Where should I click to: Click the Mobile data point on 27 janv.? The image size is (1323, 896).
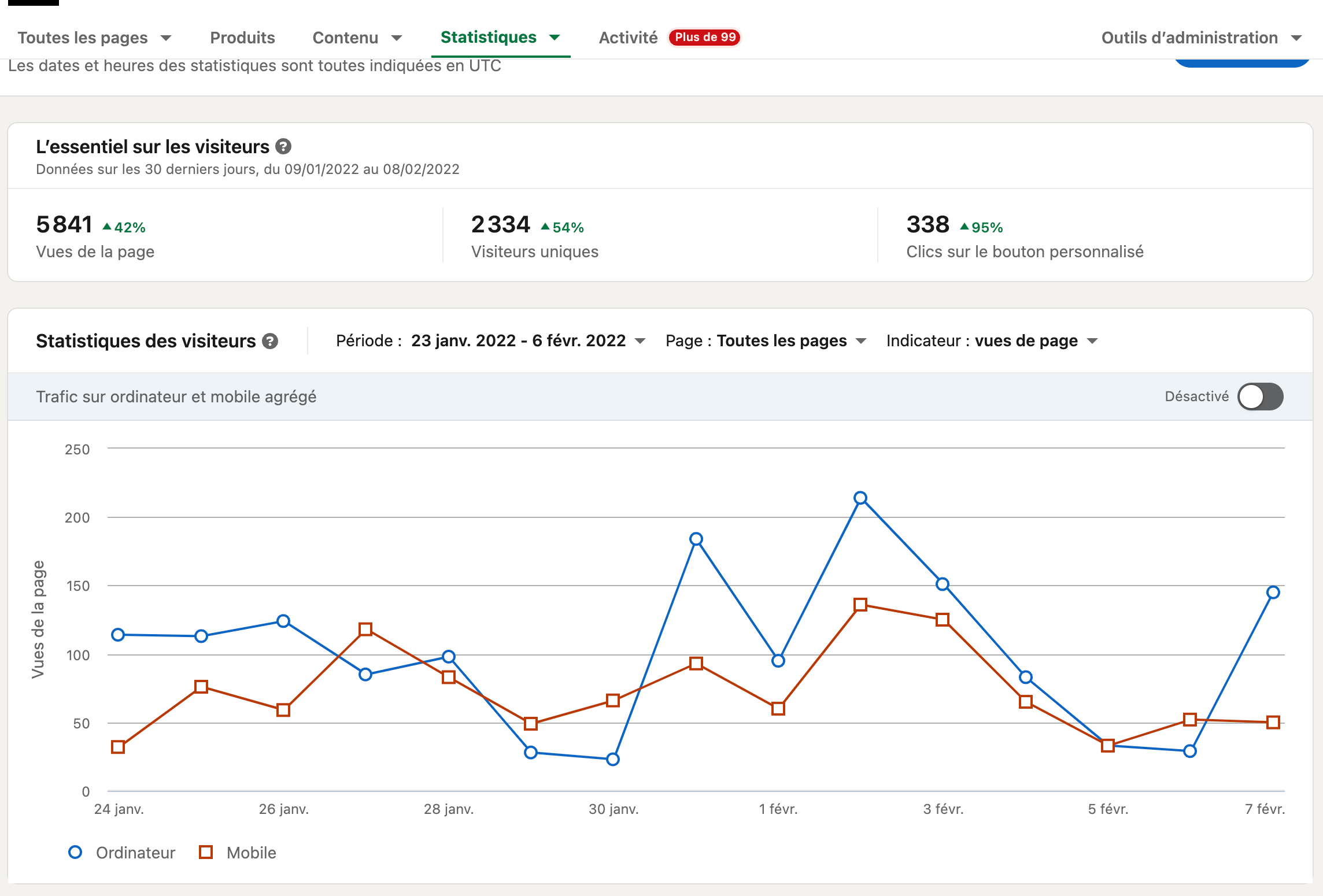pos(365,629)
